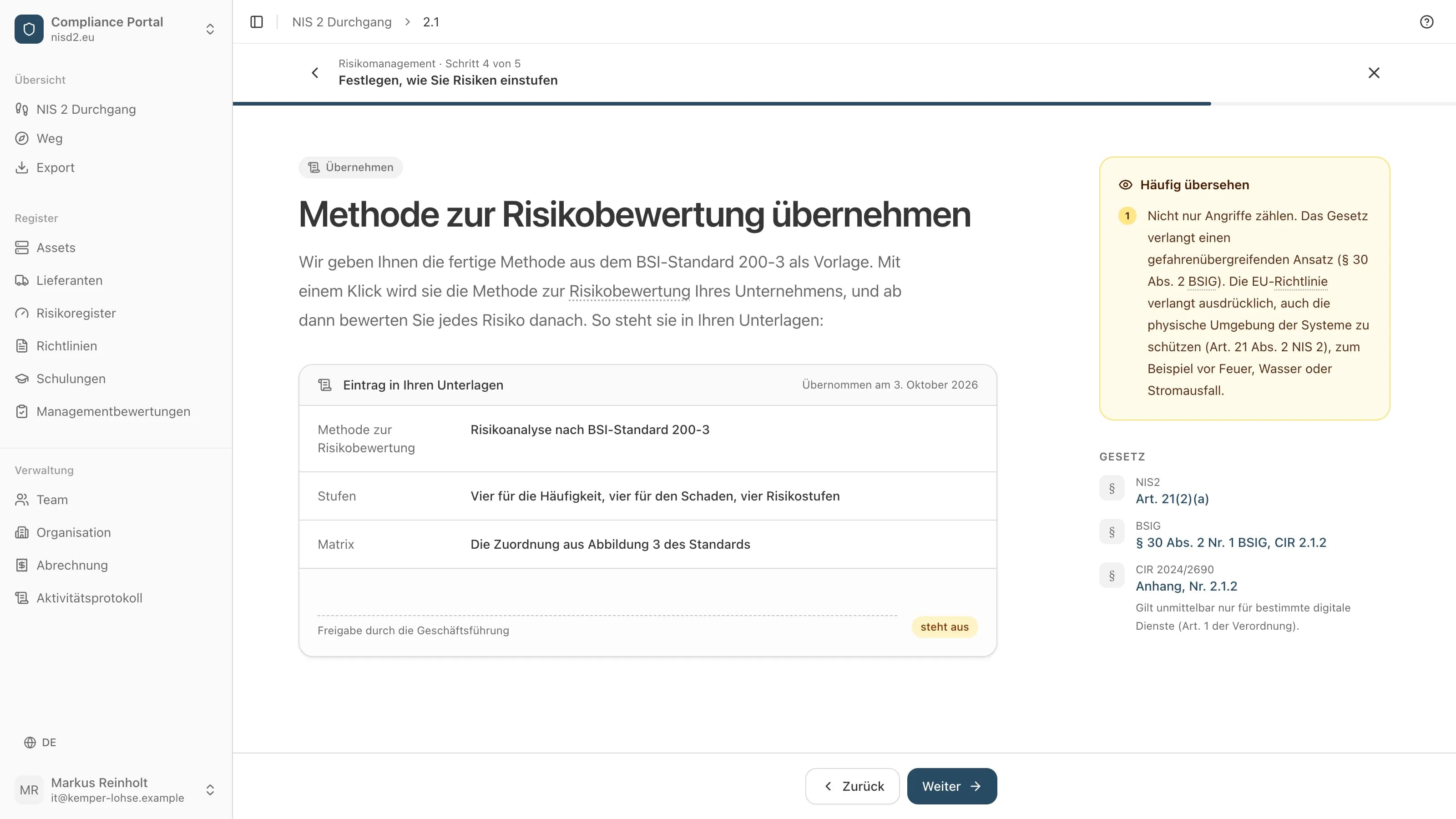Open the Anhang, Nr. 2.1.2 link
1456x819 pixels.
1186,586
